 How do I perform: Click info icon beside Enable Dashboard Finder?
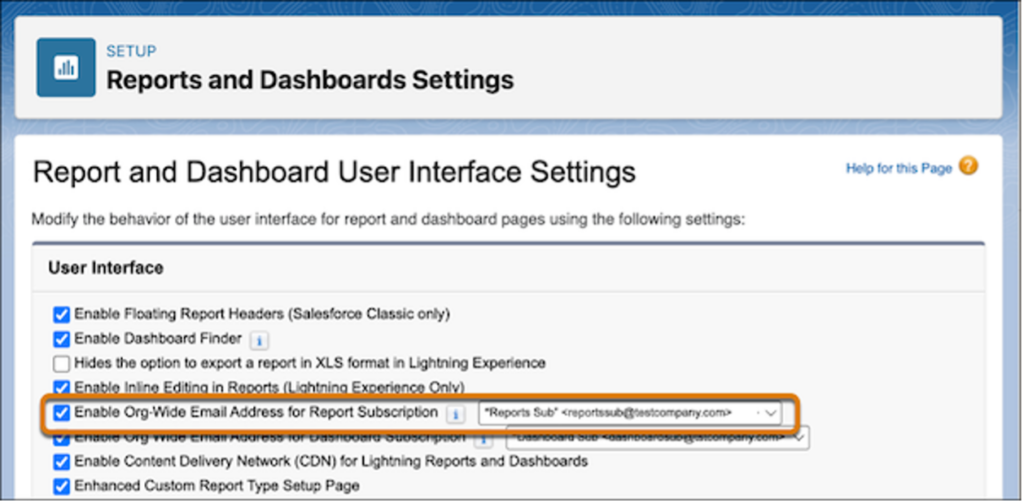tap(259, 341)
